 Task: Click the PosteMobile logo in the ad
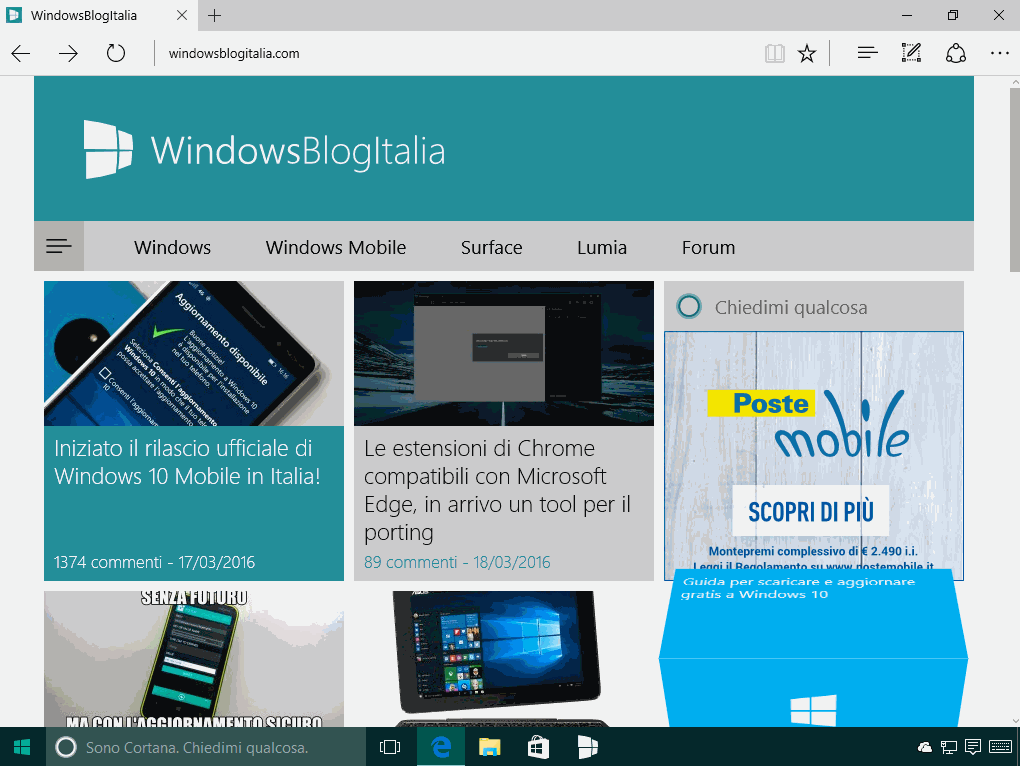tap(807, 423)
